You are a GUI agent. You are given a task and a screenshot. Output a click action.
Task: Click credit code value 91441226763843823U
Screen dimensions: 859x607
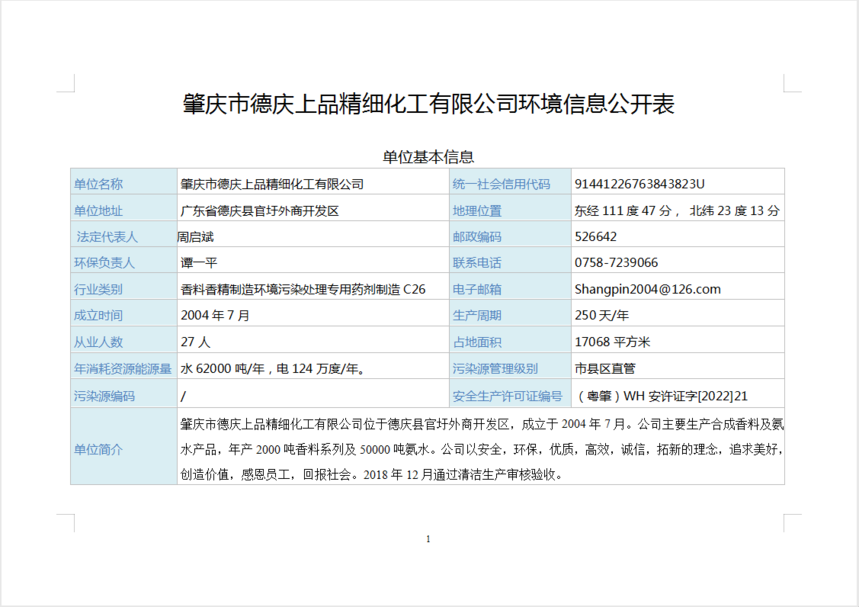(640, 184)
